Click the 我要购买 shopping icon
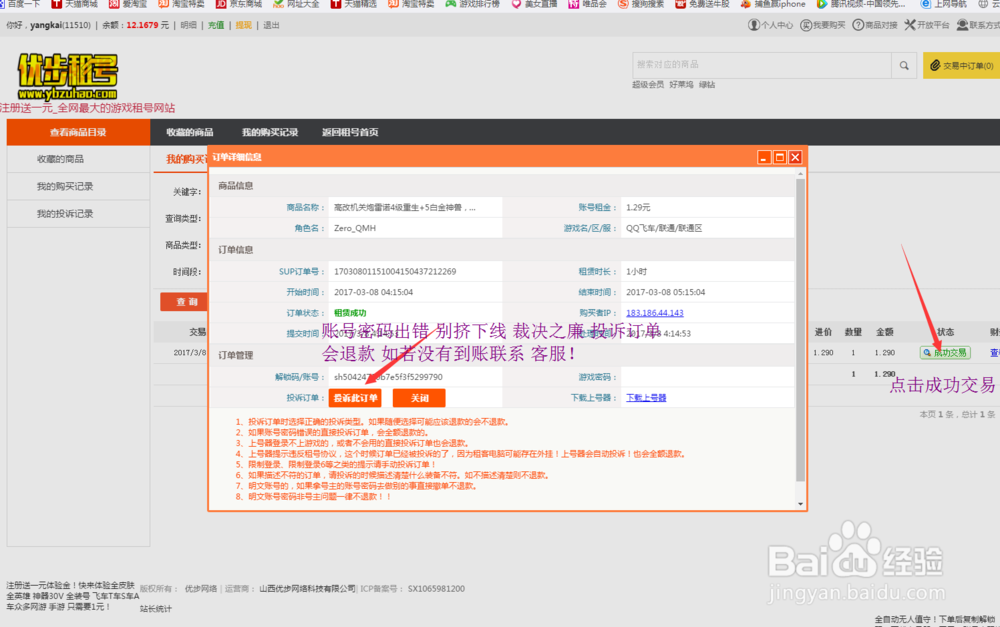Screen dimensions: 1000x627 (x=805, y=27)
